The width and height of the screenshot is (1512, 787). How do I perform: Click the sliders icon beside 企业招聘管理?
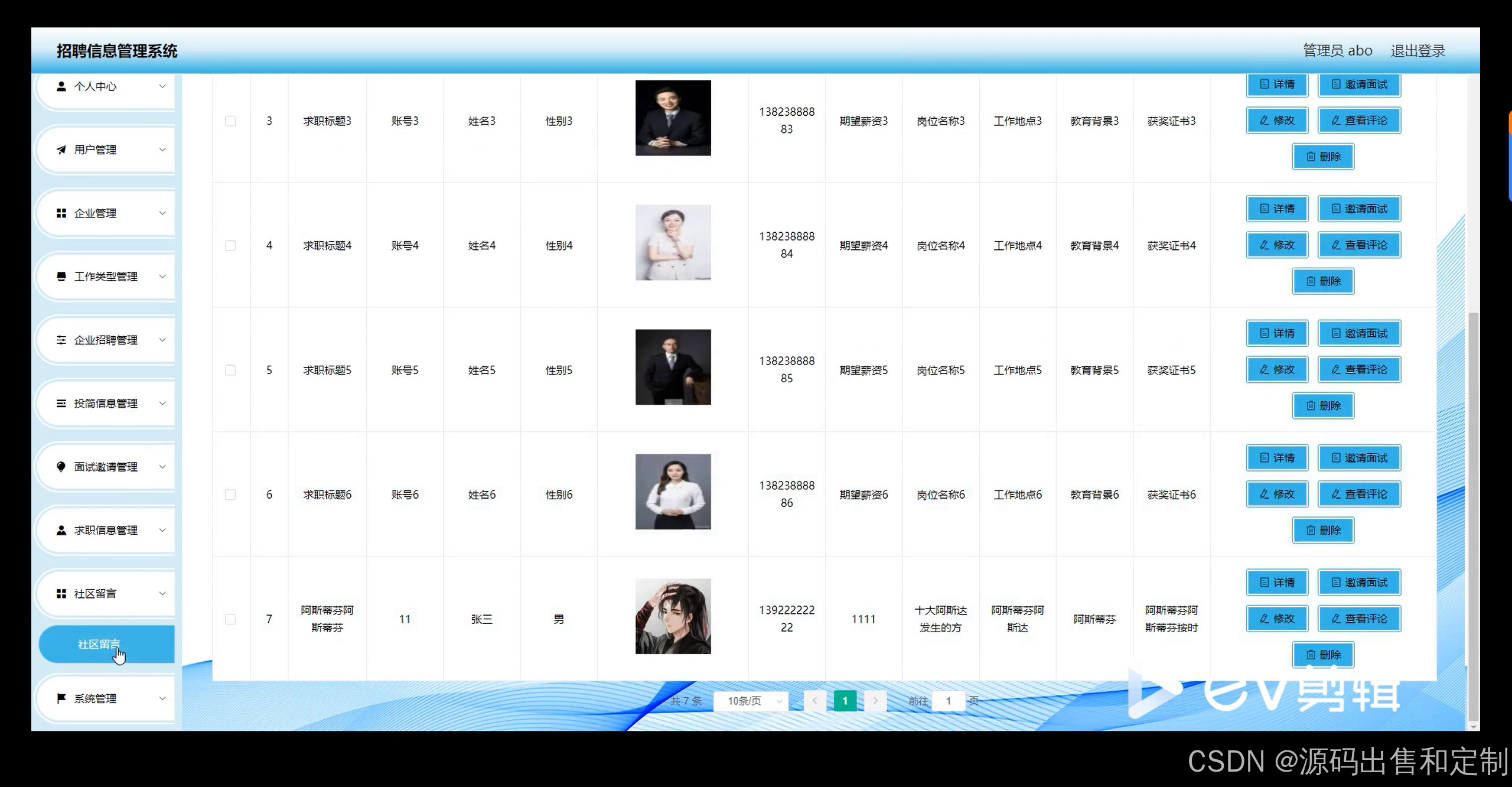coord(61,340)
